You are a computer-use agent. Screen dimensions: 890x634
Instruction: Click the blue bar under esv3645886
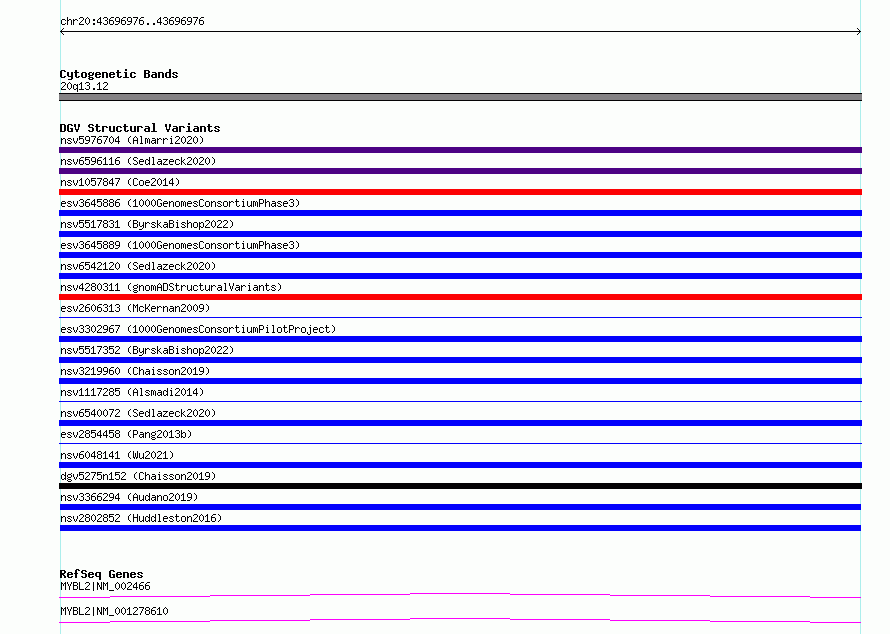460,213
